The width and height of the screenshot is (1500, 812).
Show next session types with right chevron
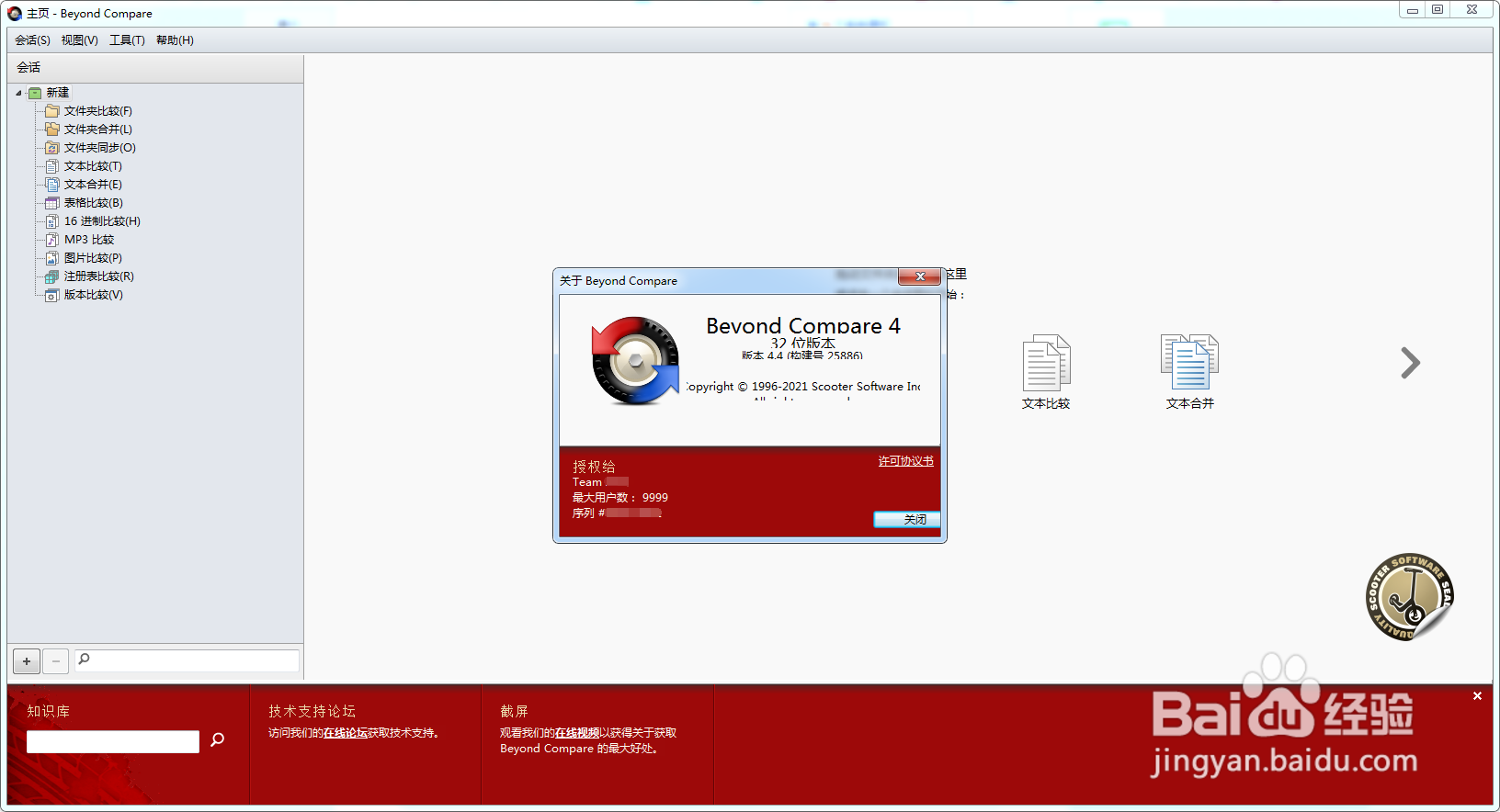(1410, 363)
